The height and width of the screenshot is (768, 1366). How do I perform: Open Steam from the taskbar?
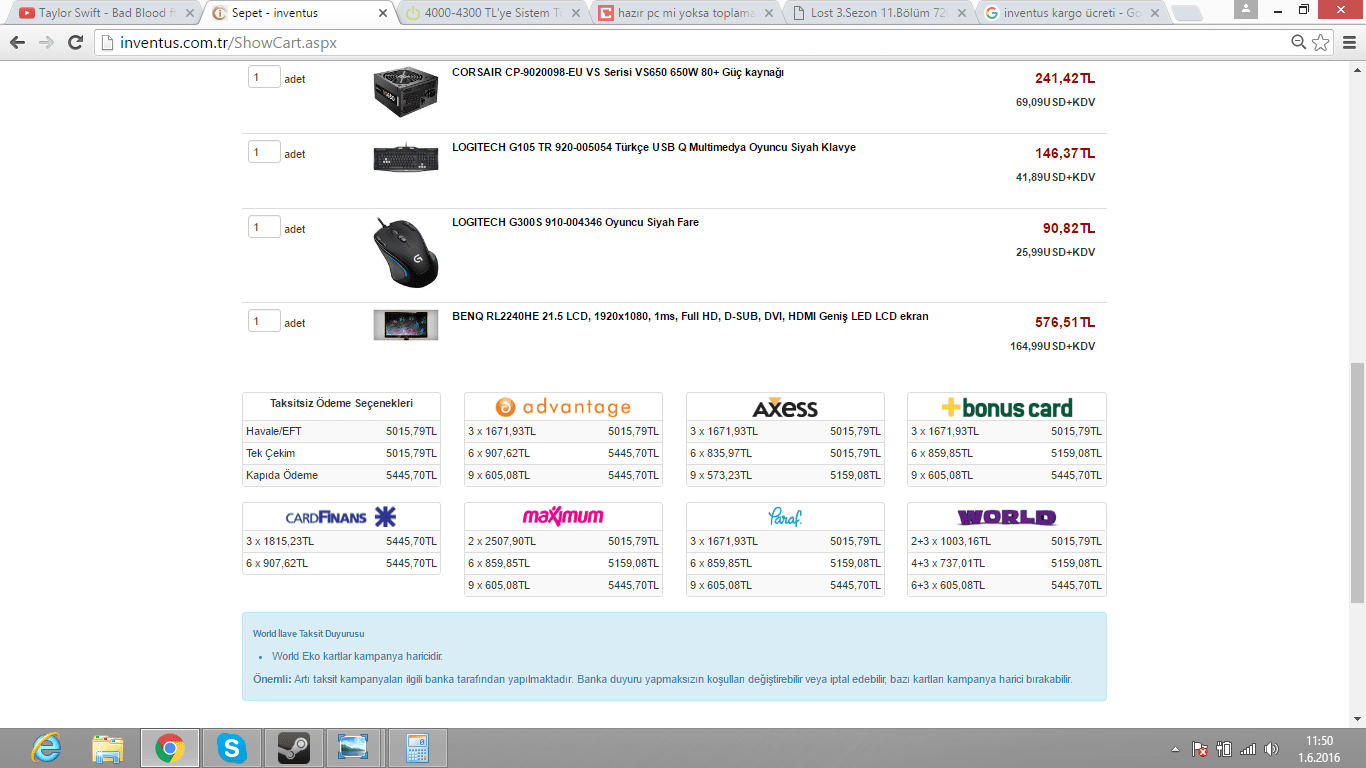[294, 747]
